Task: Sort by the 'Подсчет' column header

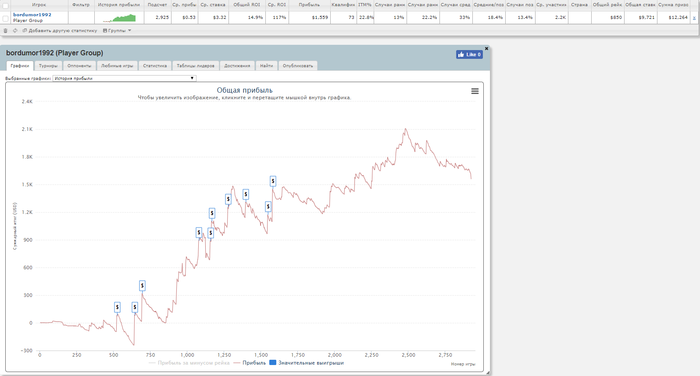Action: click(x=157, y=4)
